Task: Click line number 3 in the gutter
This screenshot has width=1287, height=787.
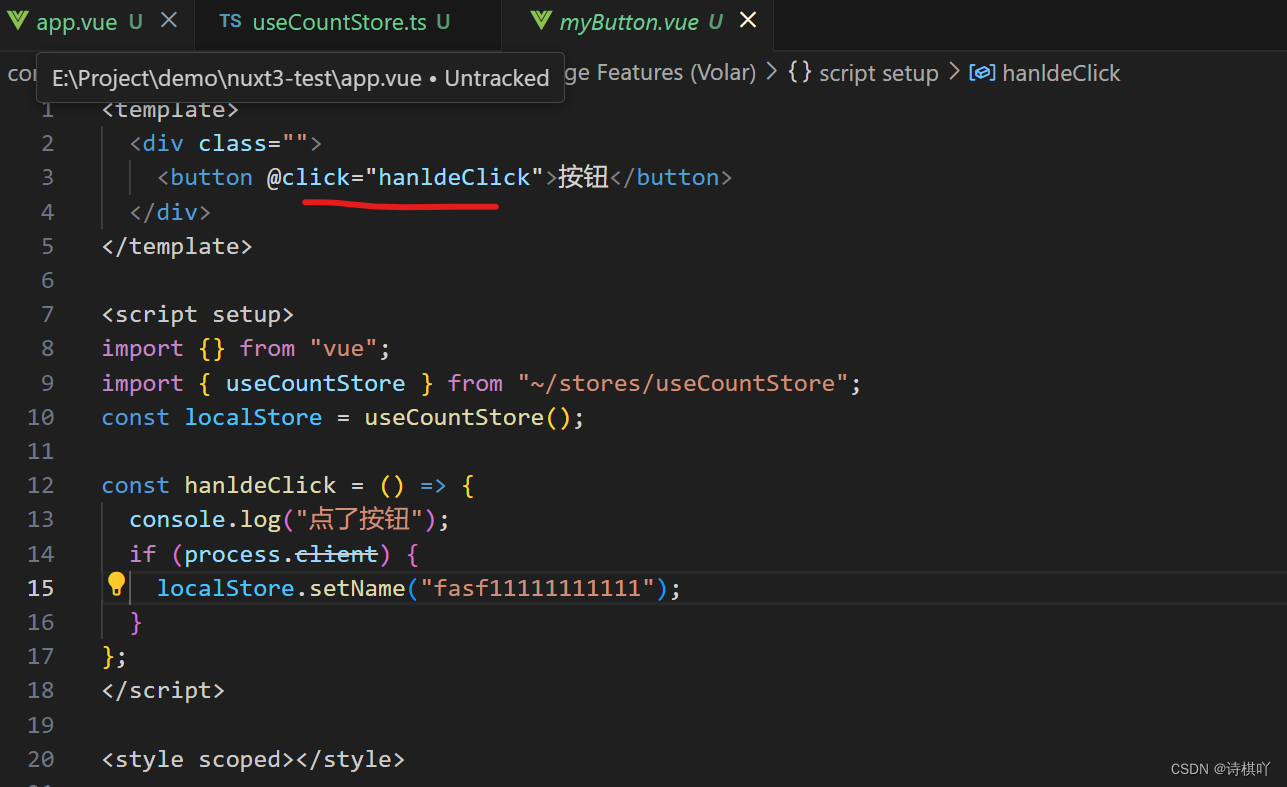Action: pyautogui.click(x=47, y=177)
